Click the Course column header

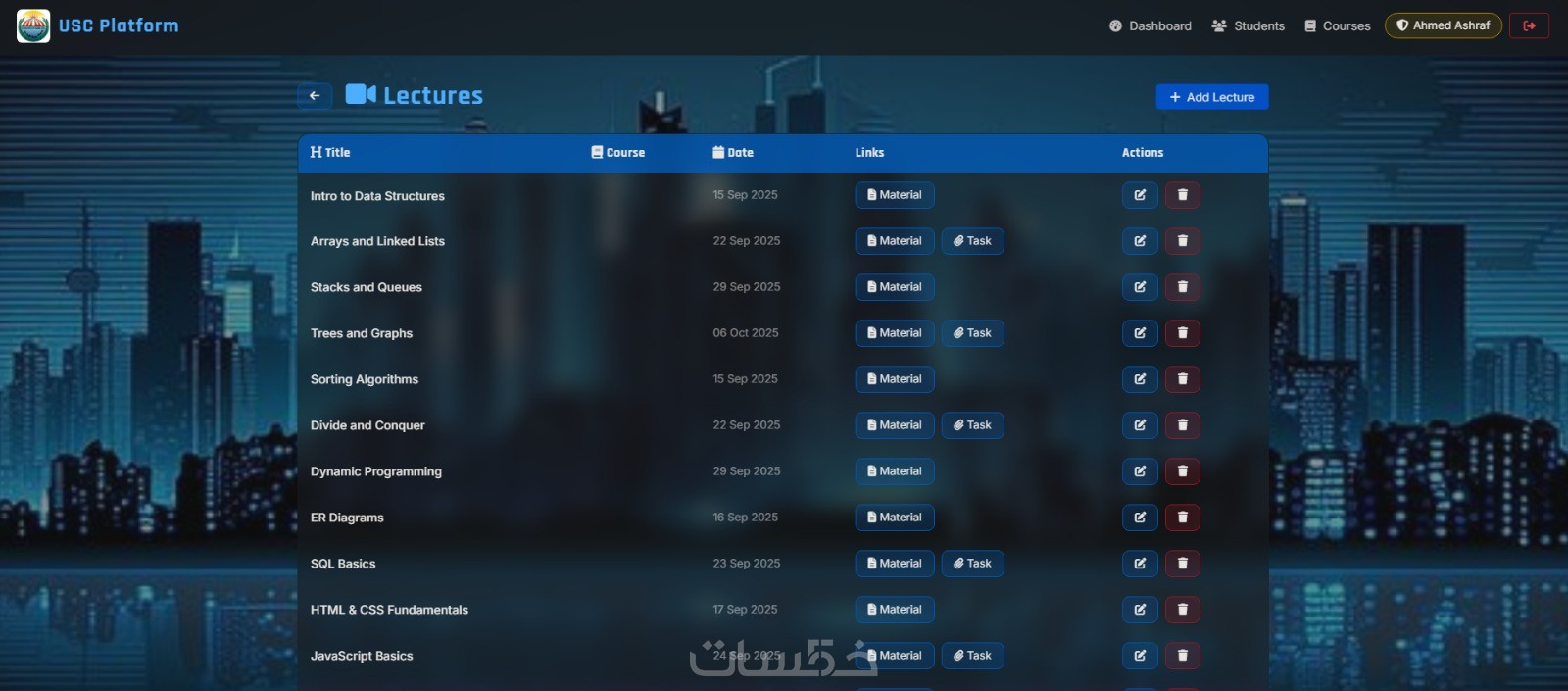618,153
